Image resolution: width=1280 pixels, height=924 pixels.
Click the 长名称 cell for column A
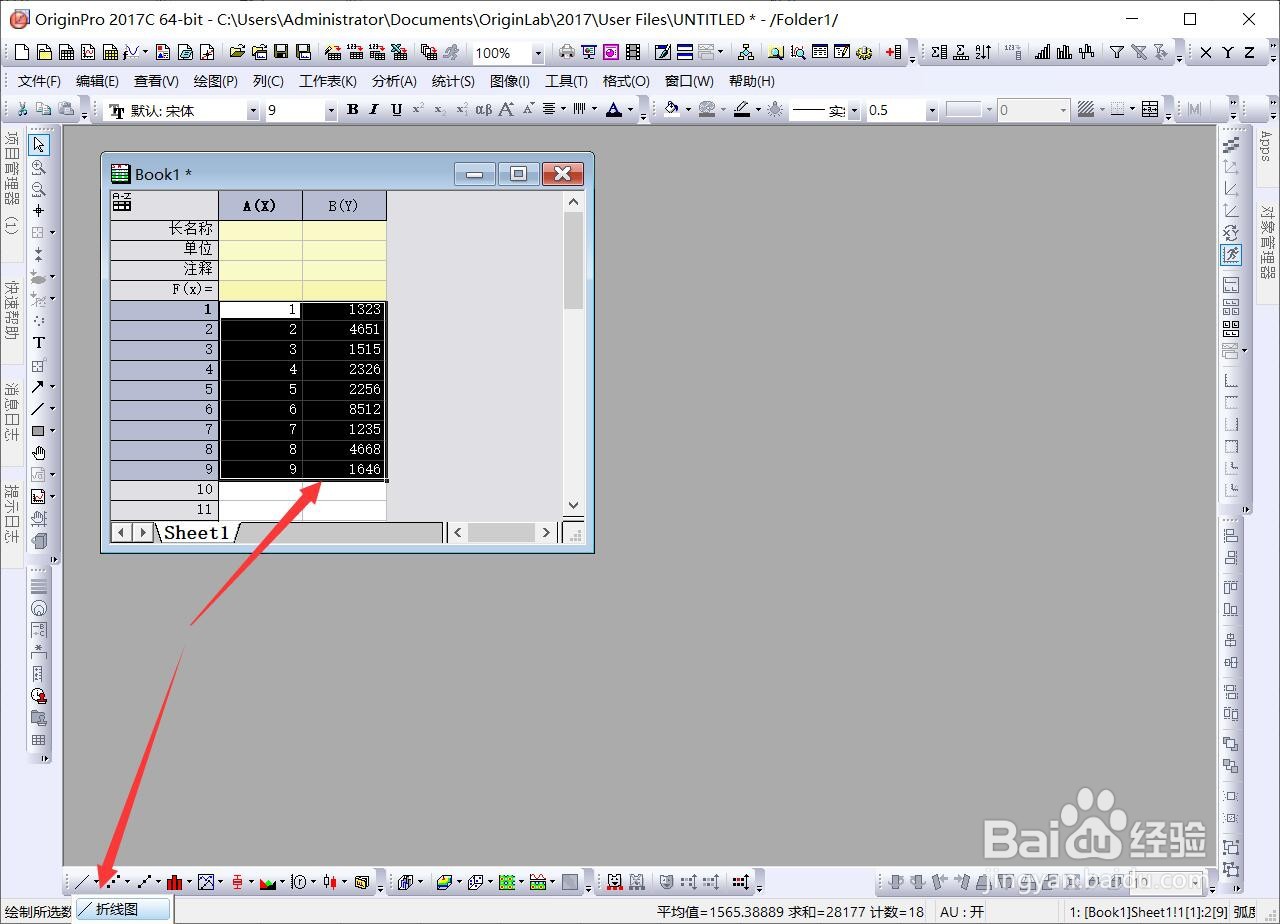[260, 230]
